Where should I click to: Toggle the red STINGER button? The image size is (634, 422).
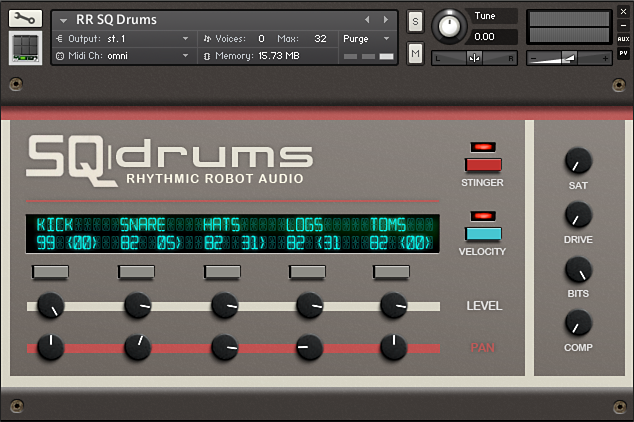pyautogui.click(x=483, y=165)
